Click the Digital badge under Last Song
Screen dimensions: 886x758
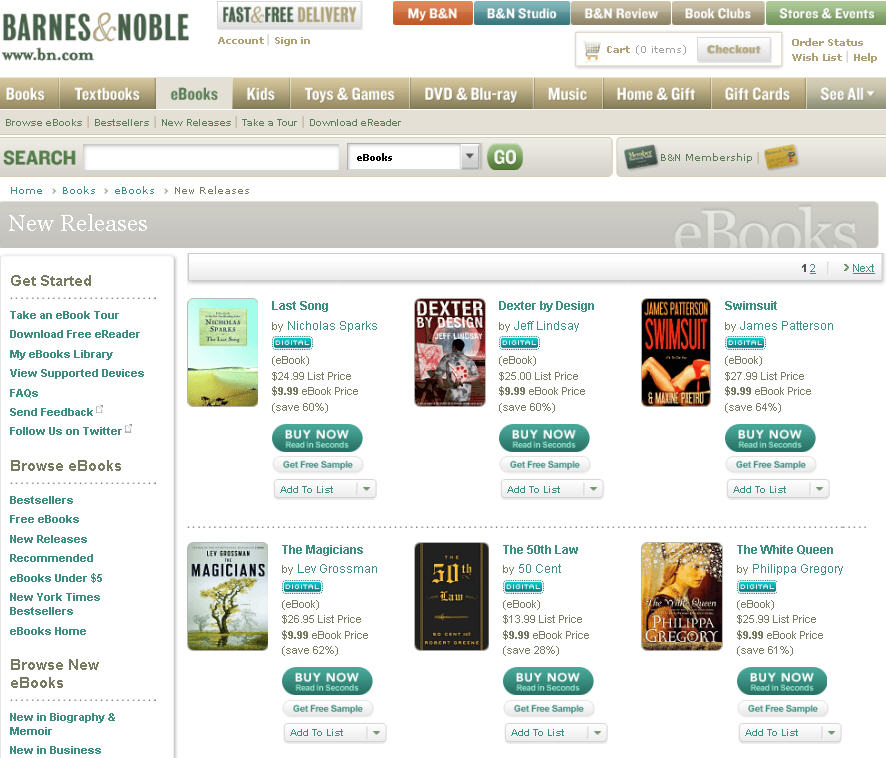pos(292,343)
